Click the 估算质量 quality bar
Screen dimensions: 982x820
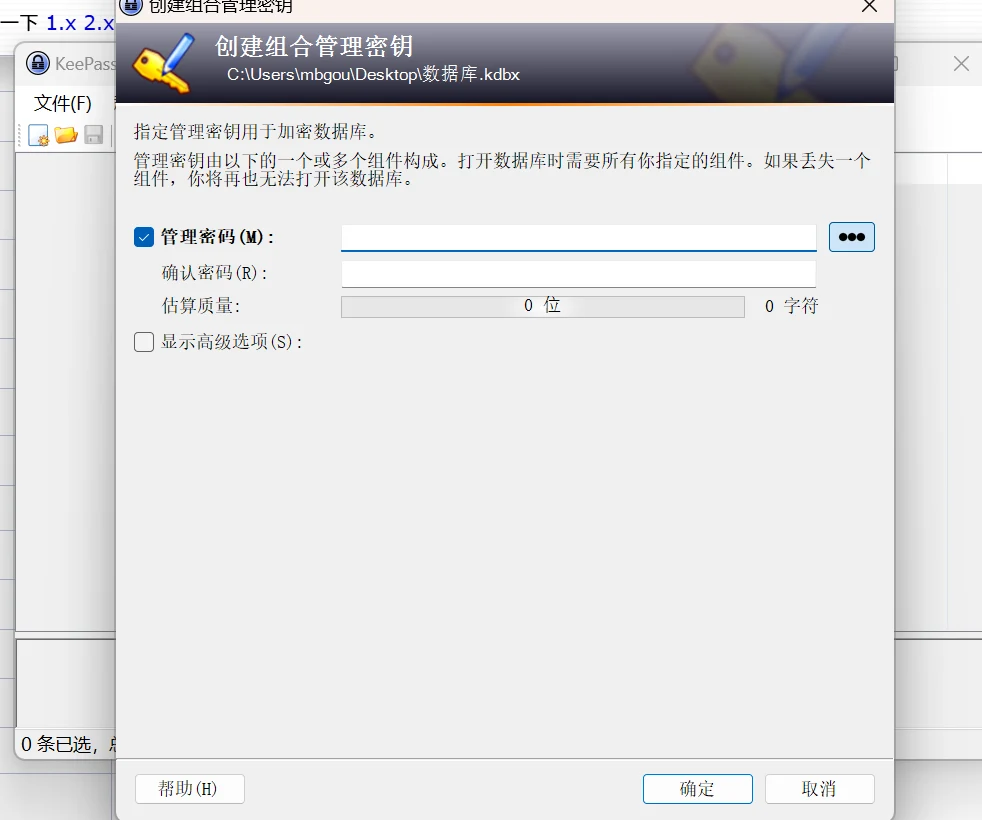[x=543, y=307]
